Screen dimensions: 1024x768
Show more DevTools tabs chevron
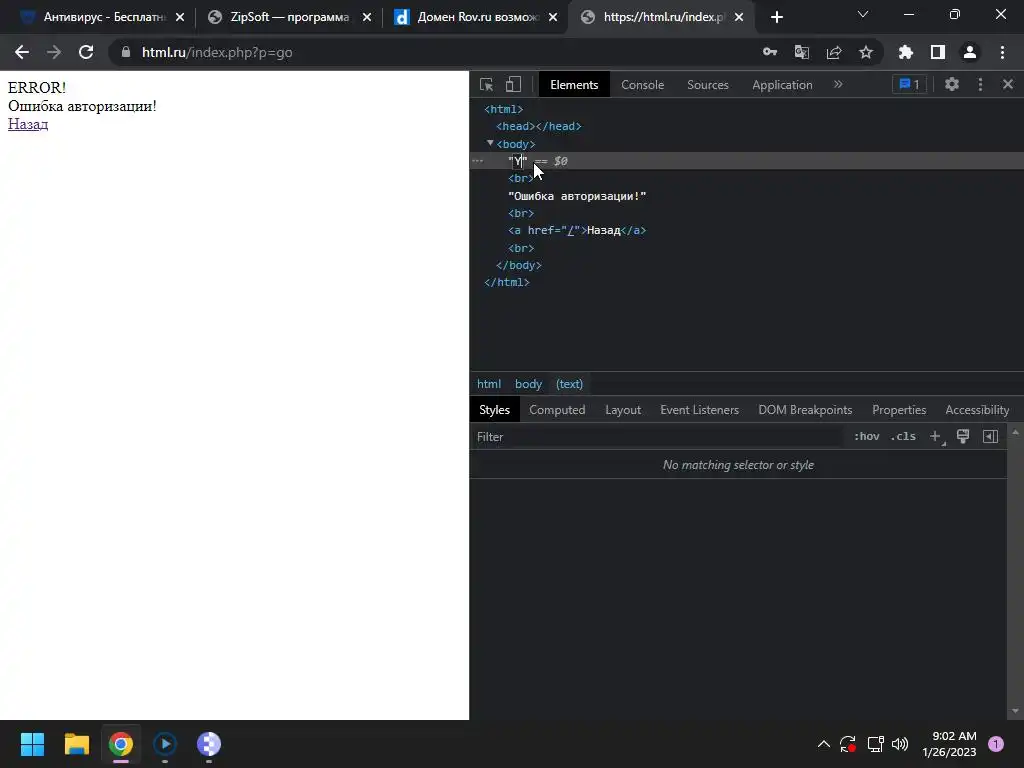point(838,84)
